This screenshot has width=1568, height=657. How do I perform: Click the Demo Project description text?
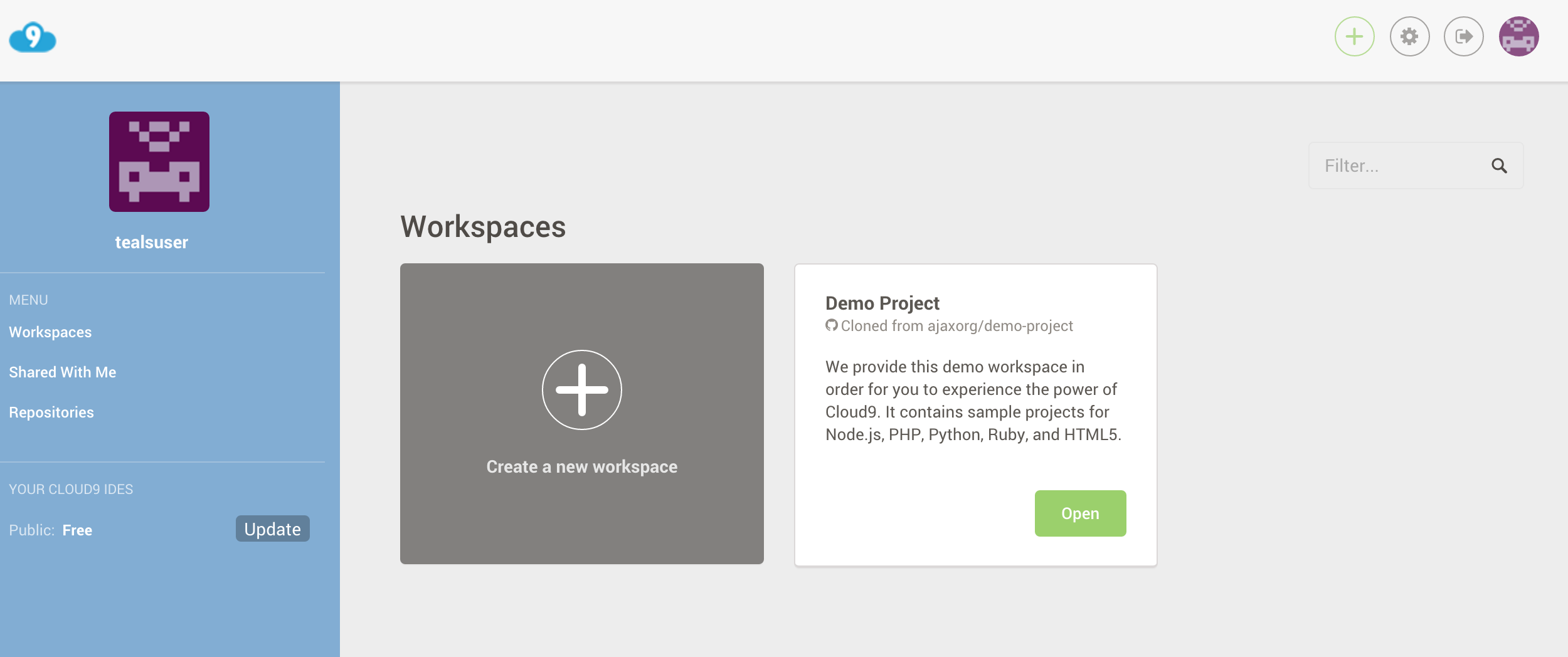coord(973,401)
